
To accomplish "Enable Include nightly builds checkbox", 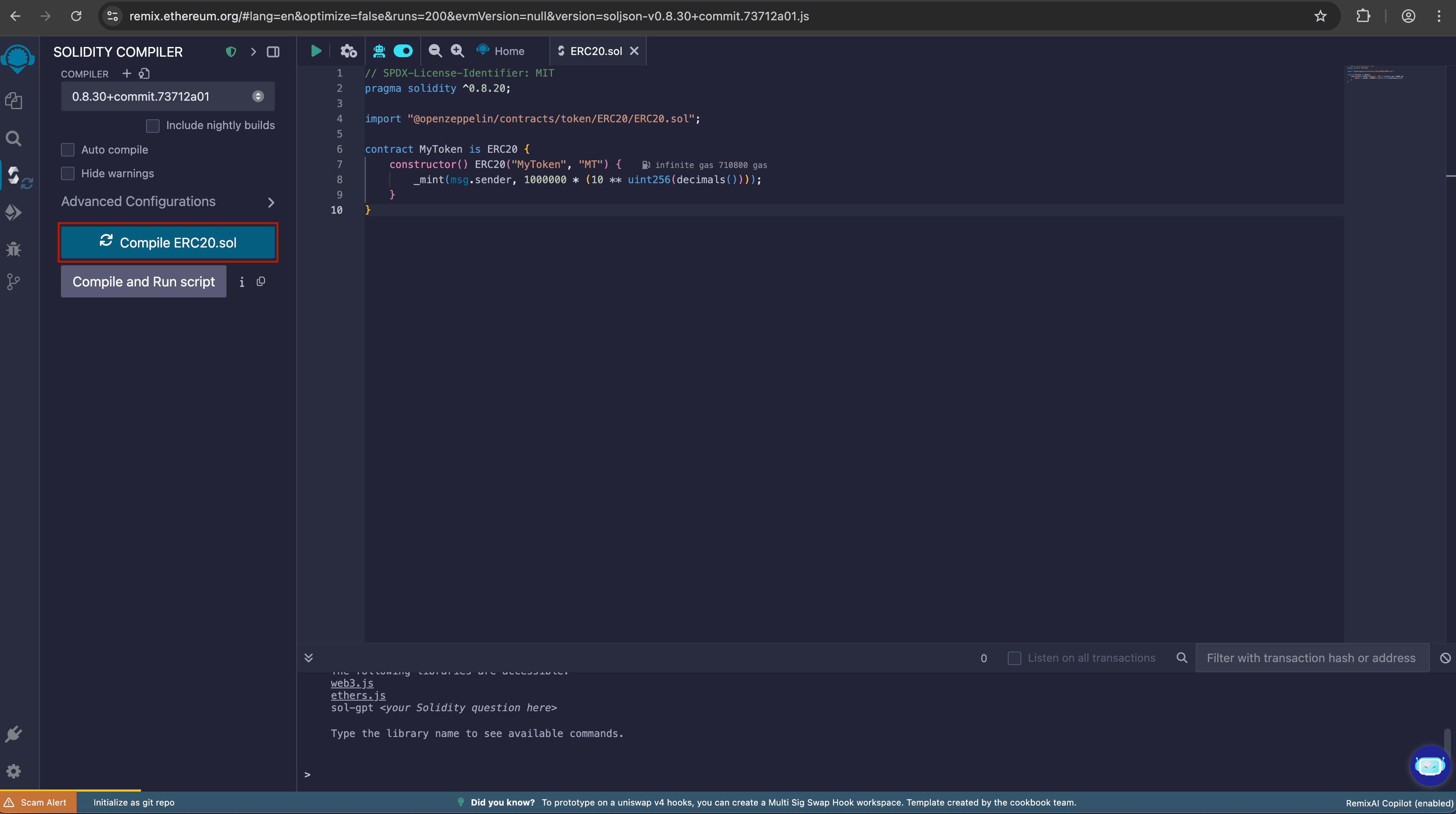I will pos(153,125).
